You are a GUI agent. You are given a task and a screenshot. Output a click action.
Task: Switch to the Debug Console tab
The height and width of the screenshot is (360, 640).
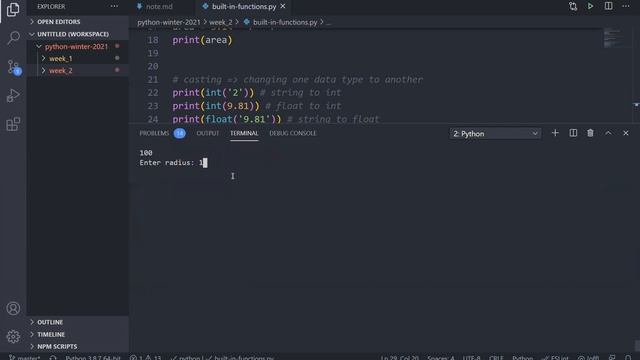[293, 133]
